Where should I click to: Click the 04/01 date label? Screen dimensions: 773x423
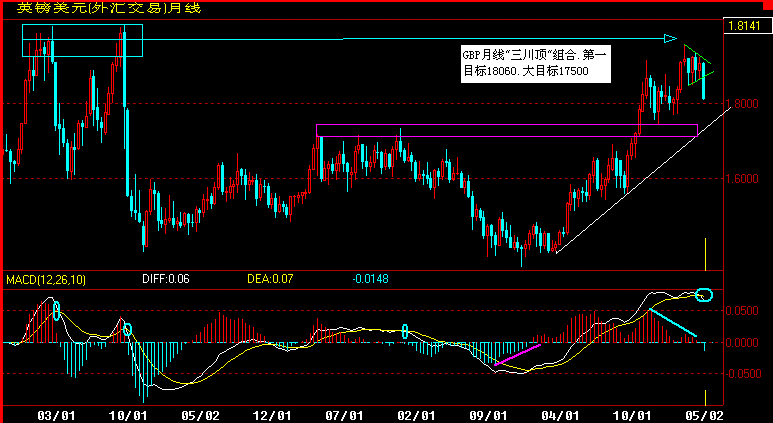click(x=560, y=416)
